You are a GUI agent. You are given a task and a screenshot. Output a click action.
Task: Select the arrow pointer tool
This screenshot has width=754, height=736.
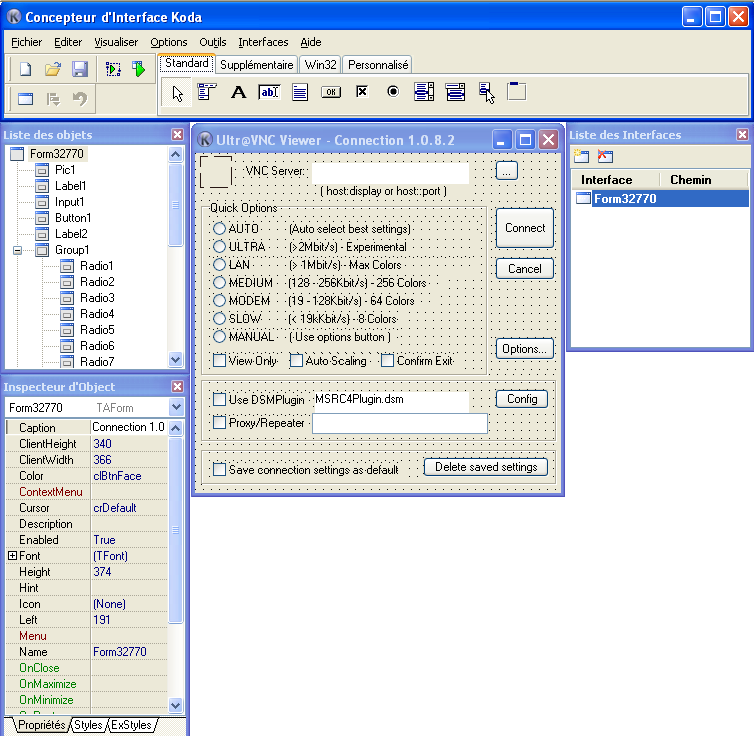click(177, 92)
